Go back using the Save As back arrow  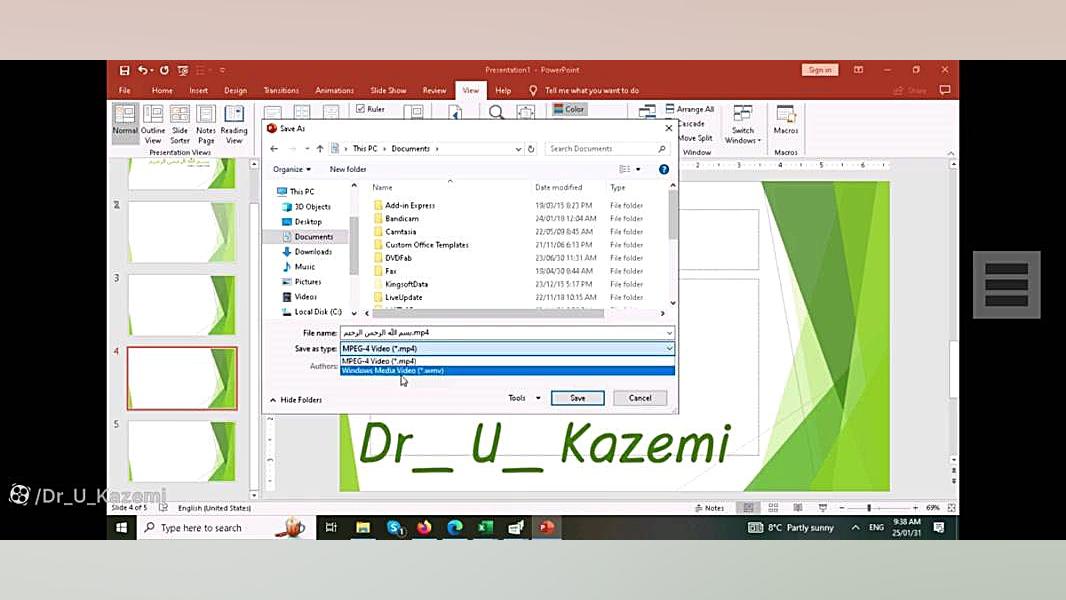pyautogui.click(x=274, y=149)
